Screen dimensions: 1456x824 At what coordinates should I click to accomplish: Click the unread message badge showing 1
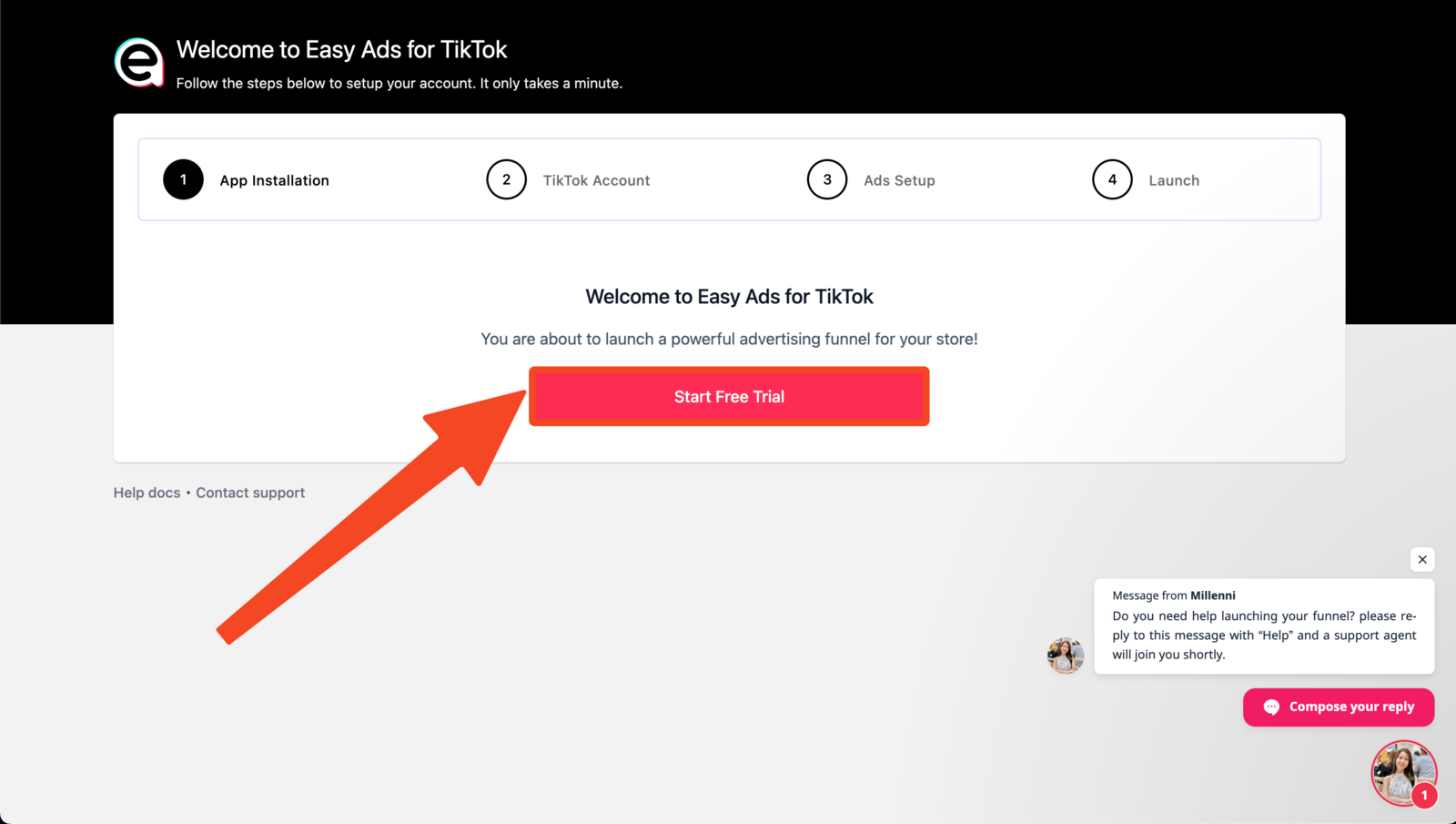(1426, 795)
